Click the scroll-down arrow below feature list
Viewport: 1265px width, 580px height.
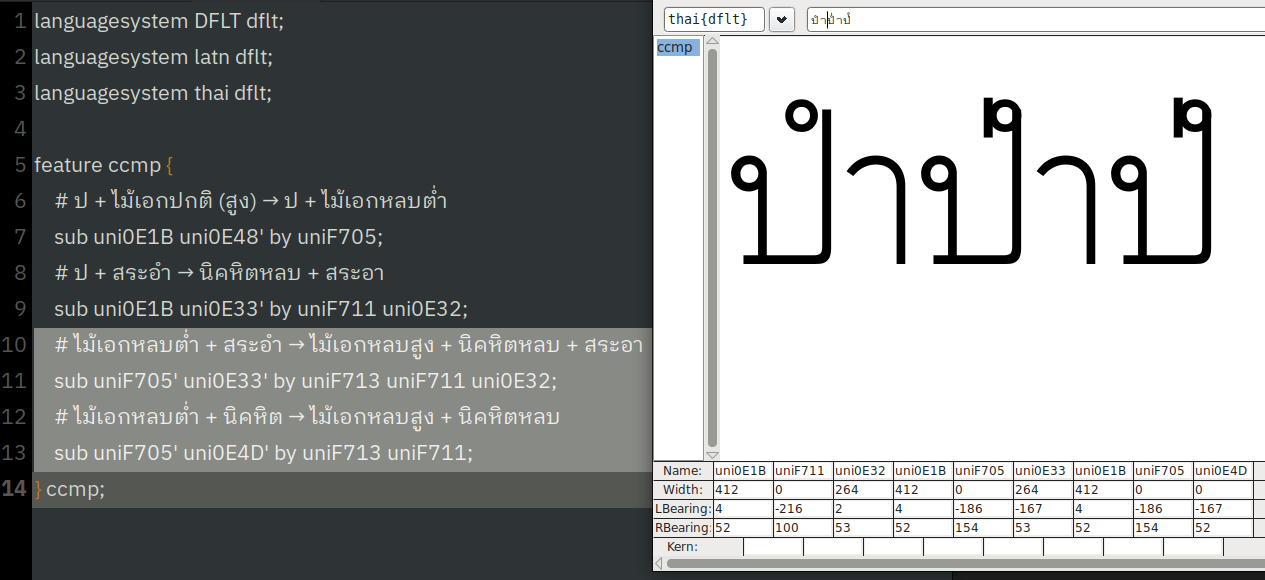pos(712,455)
